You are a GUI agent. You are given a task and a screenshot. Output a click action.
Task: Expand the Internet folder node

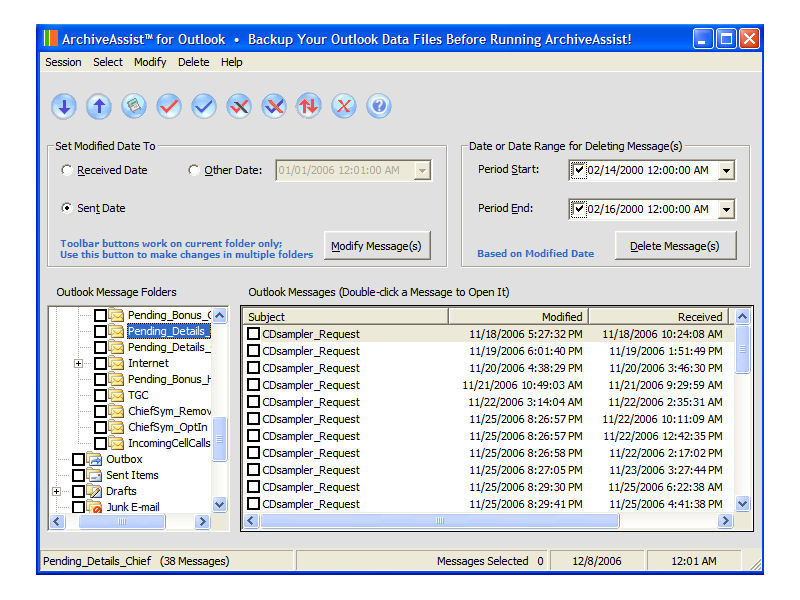78,363
